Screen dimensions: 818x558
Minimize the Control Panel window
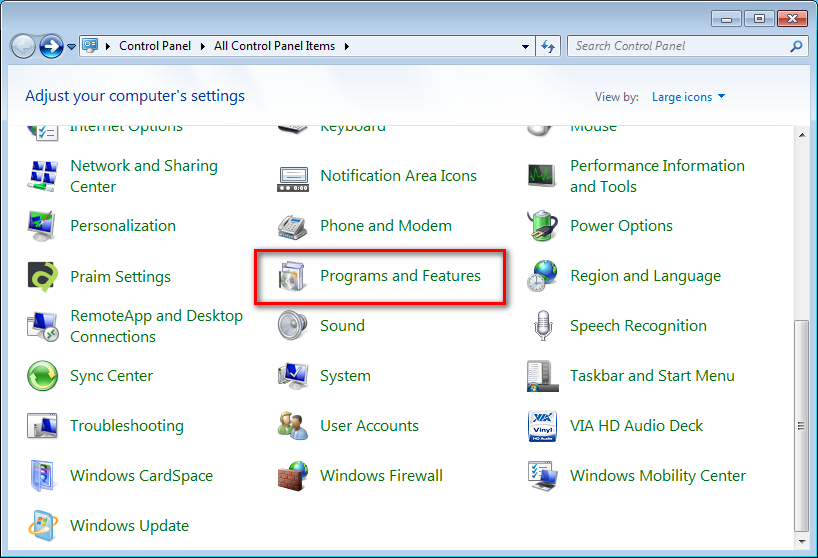point(726,19)
